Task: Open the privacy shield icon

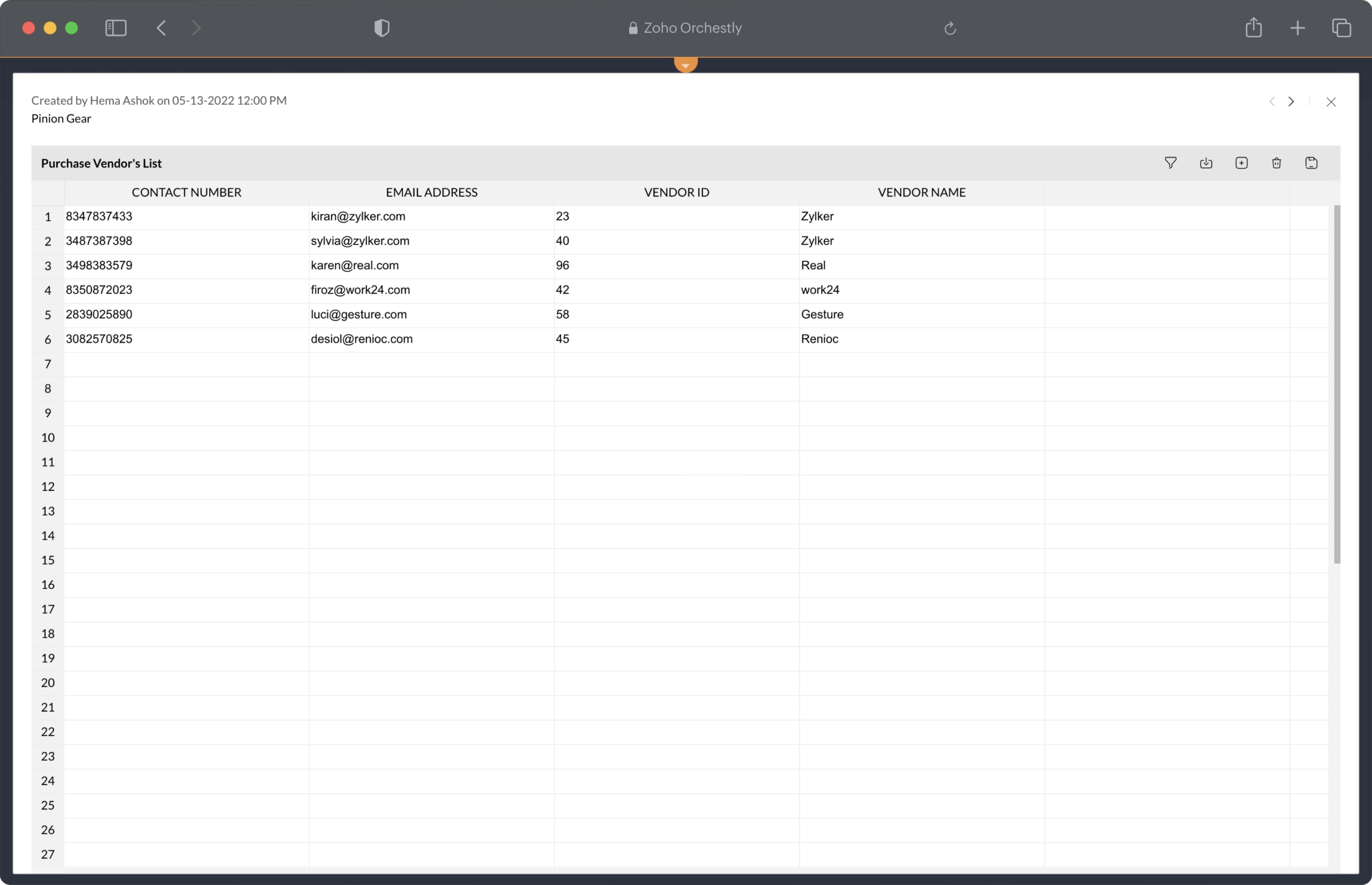Action: 382,28
